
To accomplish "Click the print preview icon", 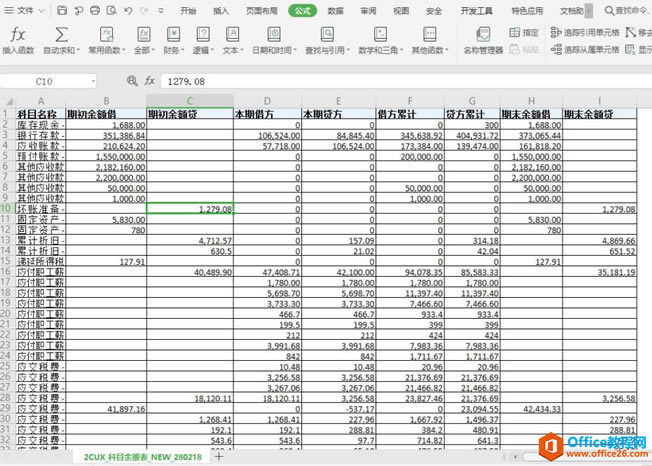I will pyautogui.click(x=111, y=10).
